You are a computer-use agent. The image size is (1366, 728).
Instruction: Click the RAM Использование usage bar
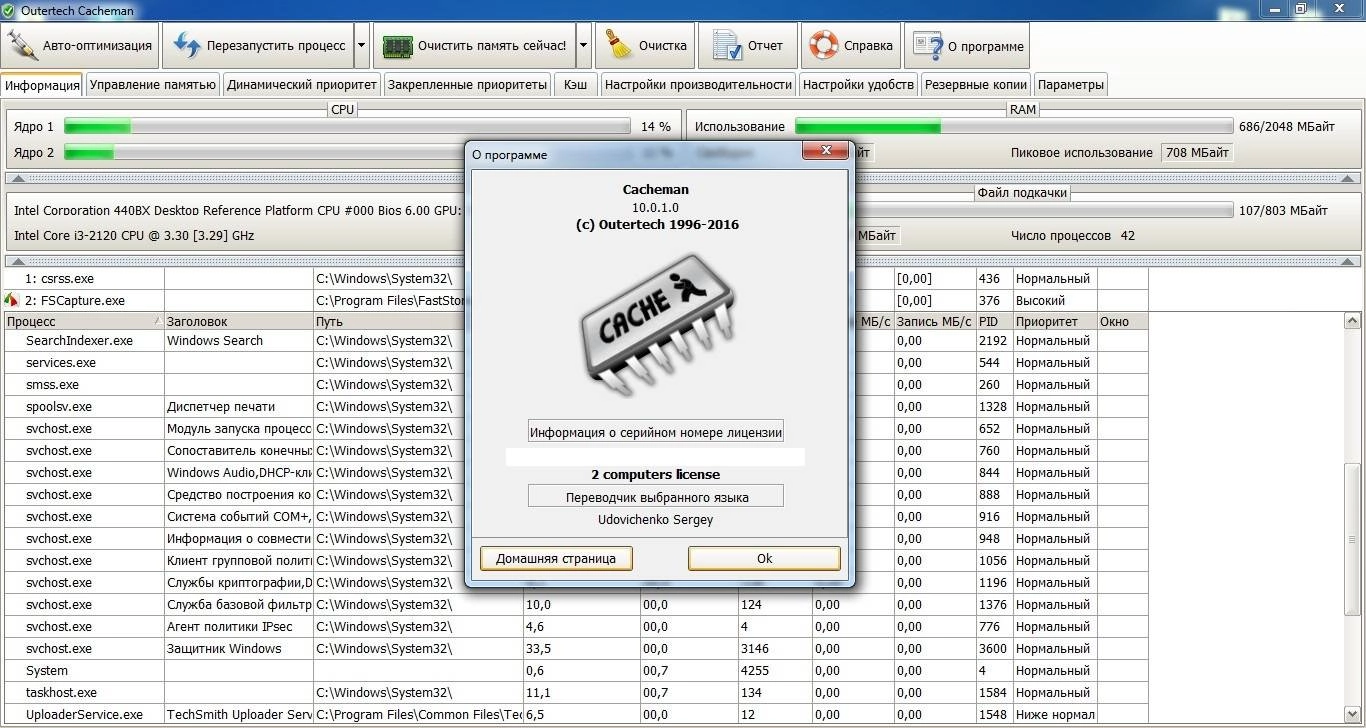1014,127
